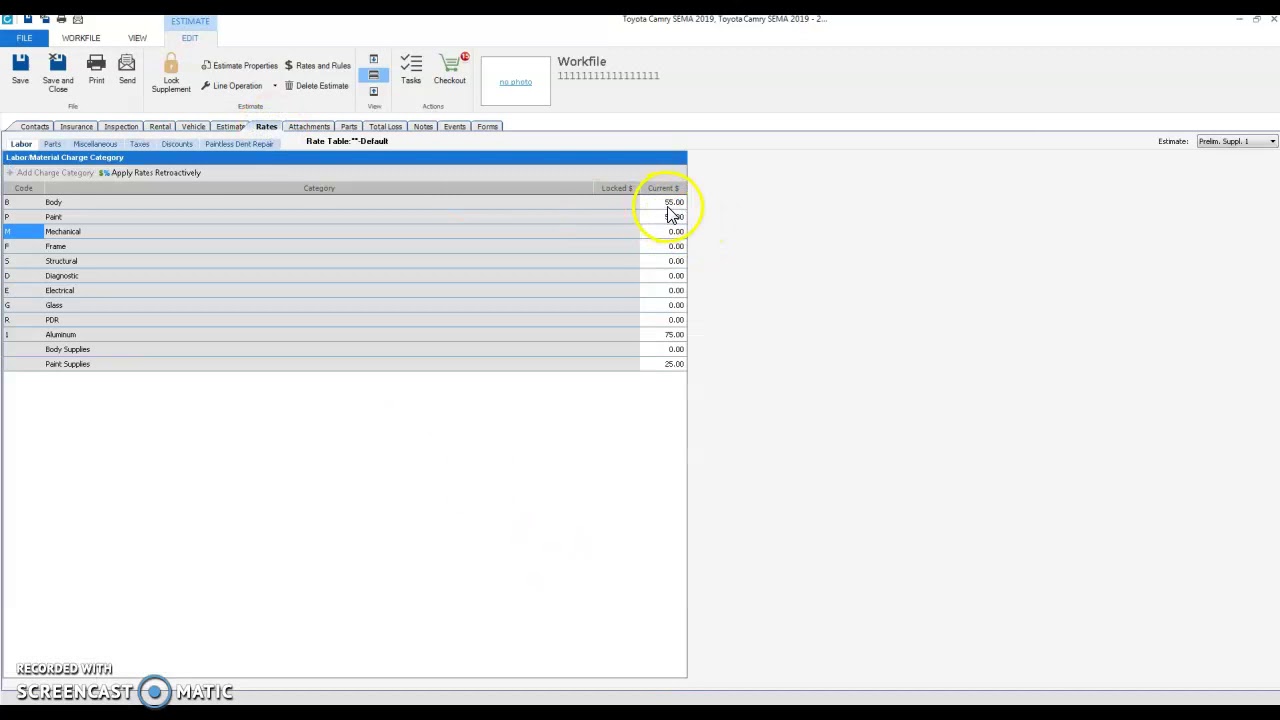Open the Vehicle tab
Screen dimensions: 1280x720
coord(193,127)
